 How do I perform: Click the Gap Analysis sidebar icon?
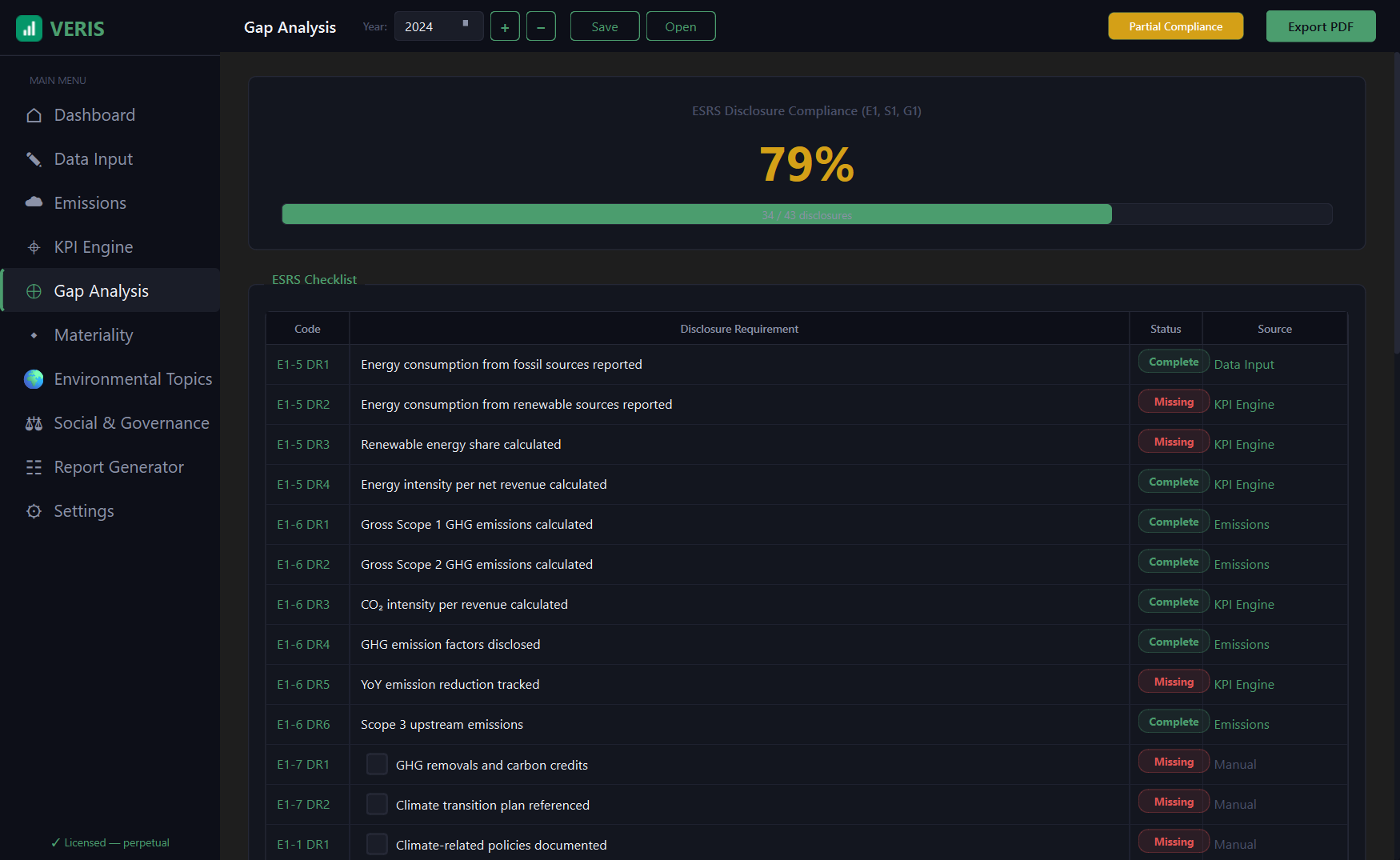(x=34, y=291)
